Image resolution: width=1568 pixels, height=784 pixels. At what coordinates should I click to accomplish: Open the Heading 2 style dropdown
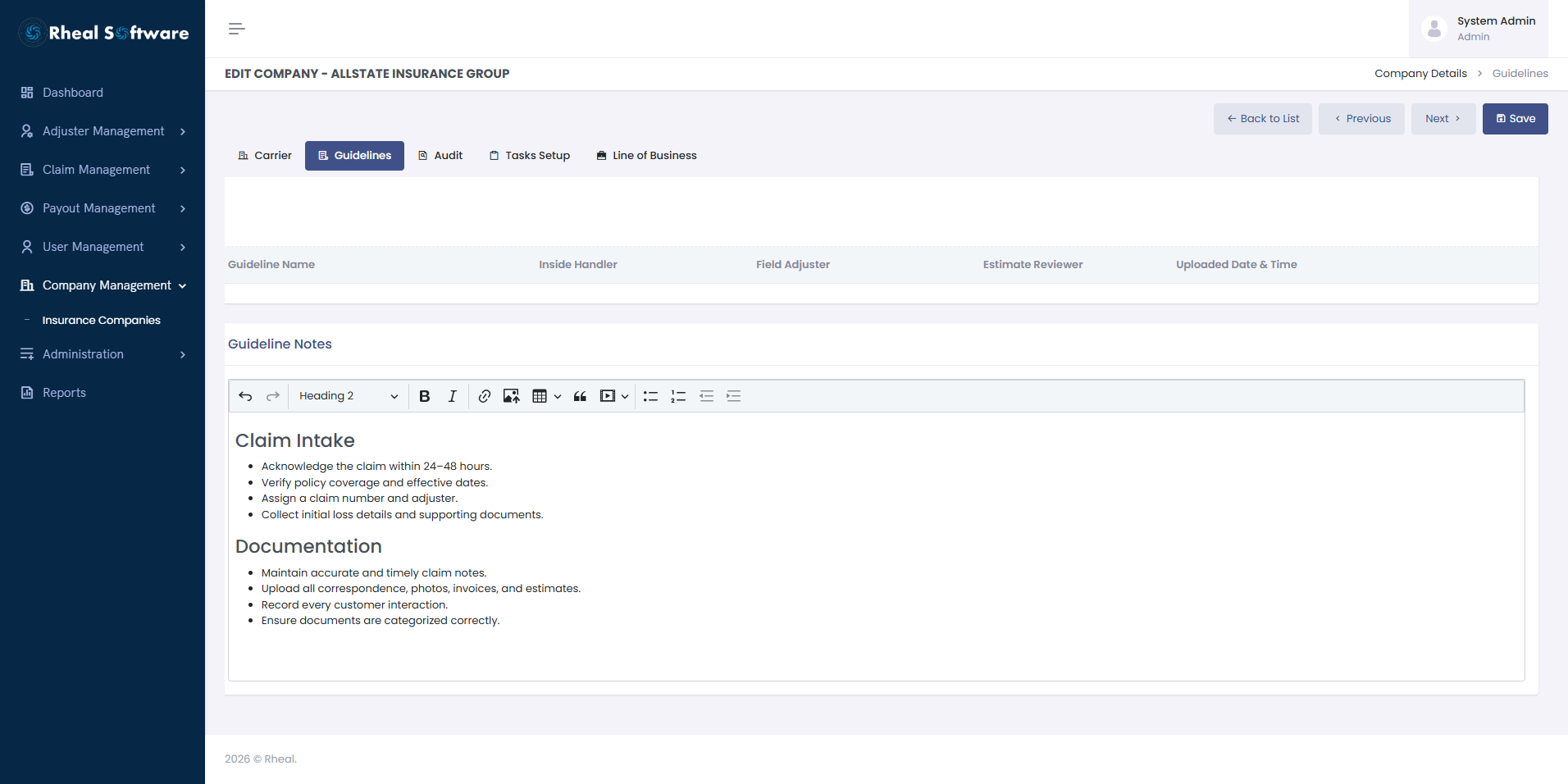[x=349, y=396]
